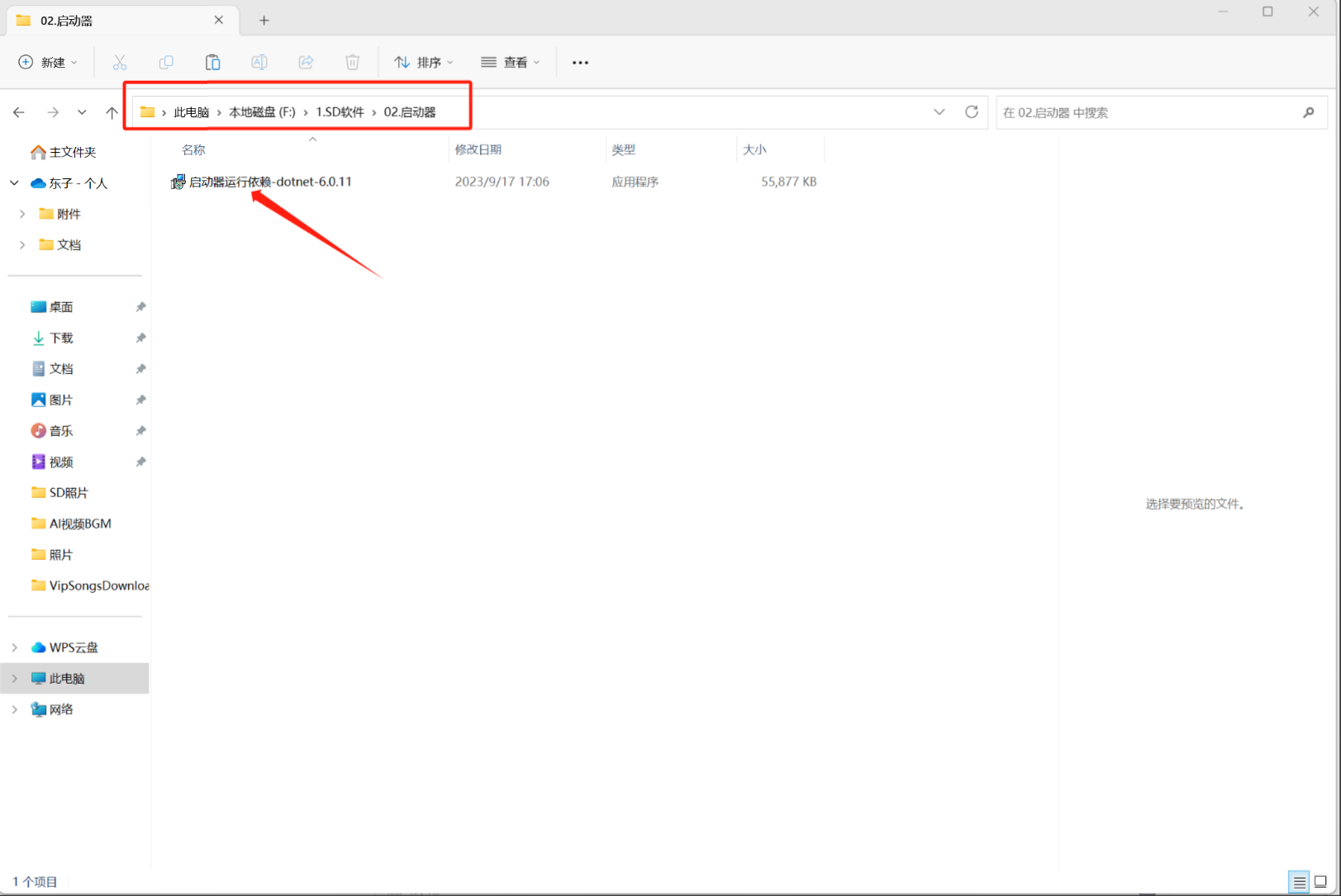The image size is (1341, 896).
Task: Click 本地磁盘 (F:) in the breadcrumb
Action: [x=262, y=112]
